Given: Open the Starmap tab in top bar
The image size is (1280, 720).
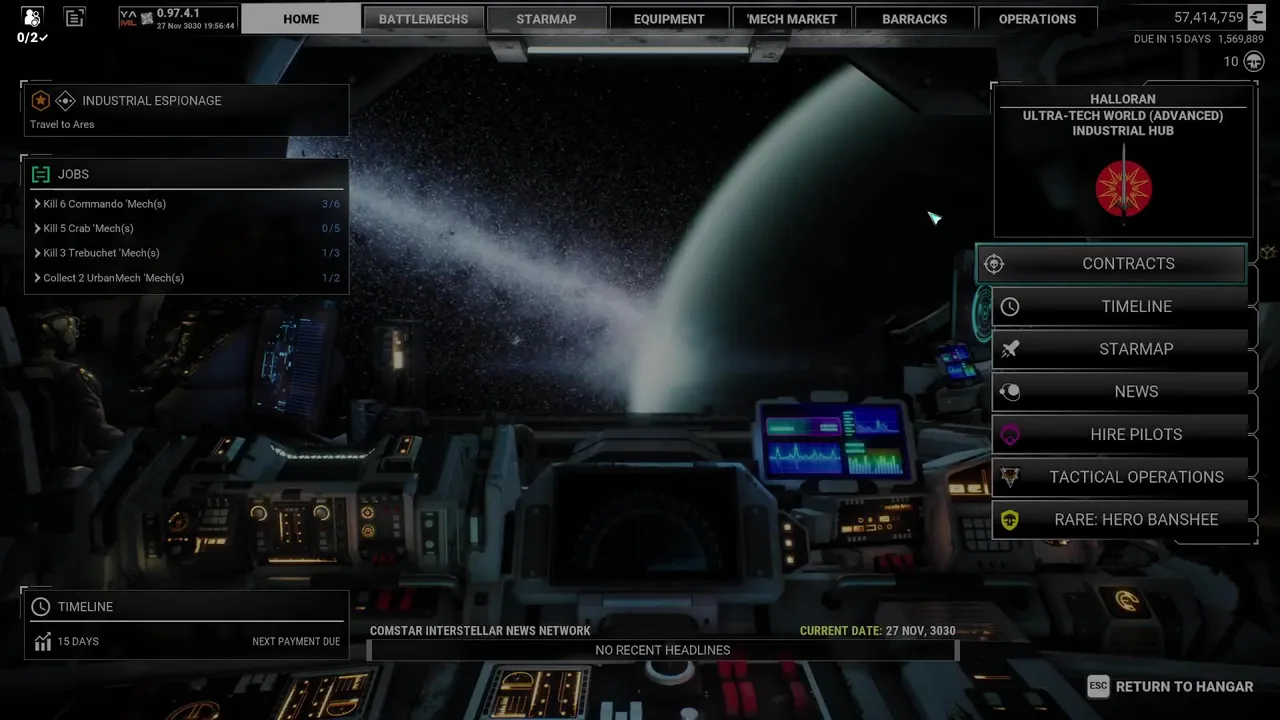Looking at the screenshot, I should coord(546,18).
